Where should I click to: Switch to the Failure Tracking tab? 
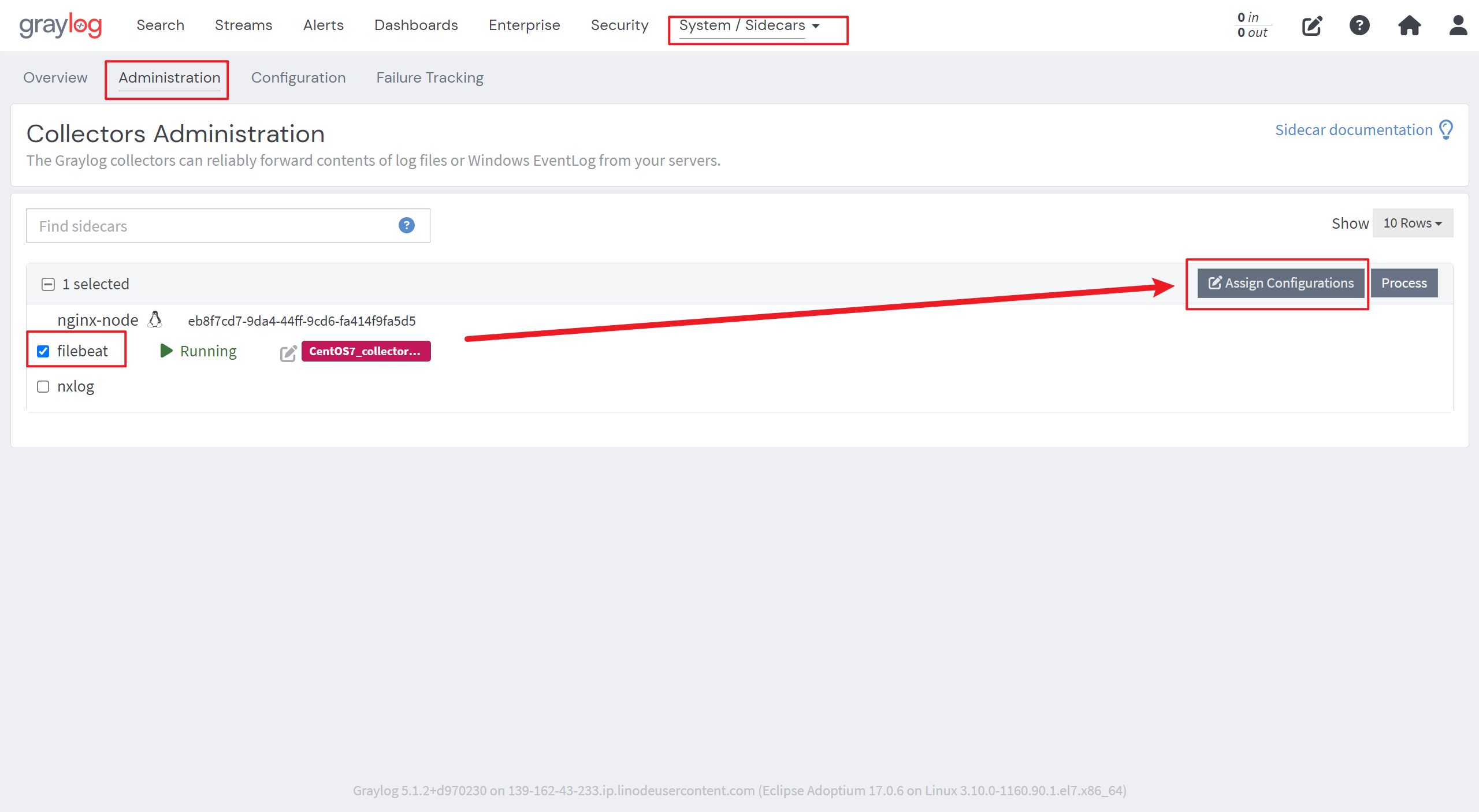[430, 77]
